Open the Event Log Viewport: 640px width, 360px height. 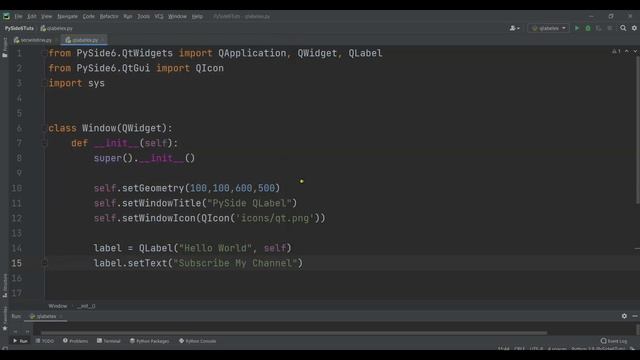(614, 341)
